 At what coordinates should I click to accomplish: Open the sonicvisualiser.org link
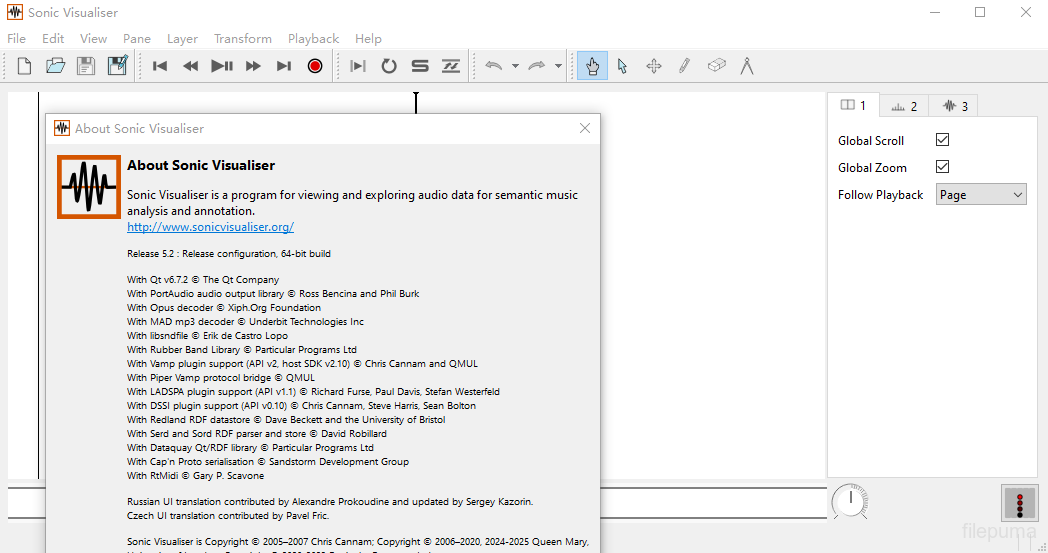[210, 227]
